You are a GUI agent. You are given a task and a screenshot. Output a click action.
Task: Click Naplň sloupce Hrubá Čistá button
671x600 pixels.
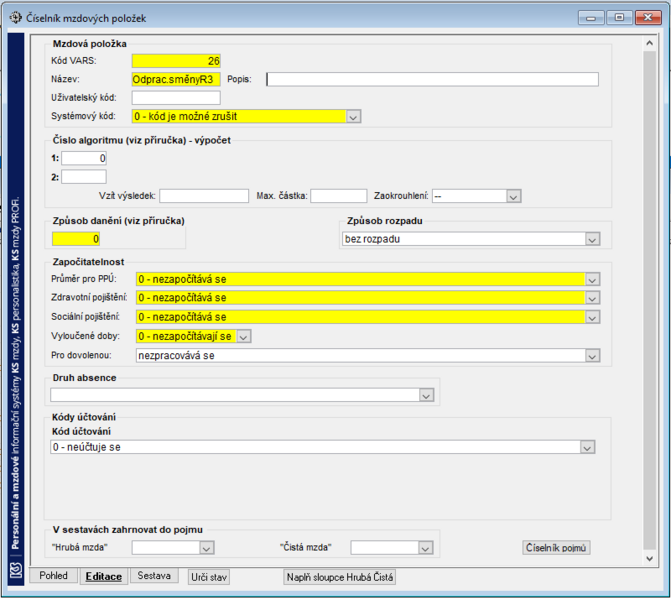click(340, 577)
